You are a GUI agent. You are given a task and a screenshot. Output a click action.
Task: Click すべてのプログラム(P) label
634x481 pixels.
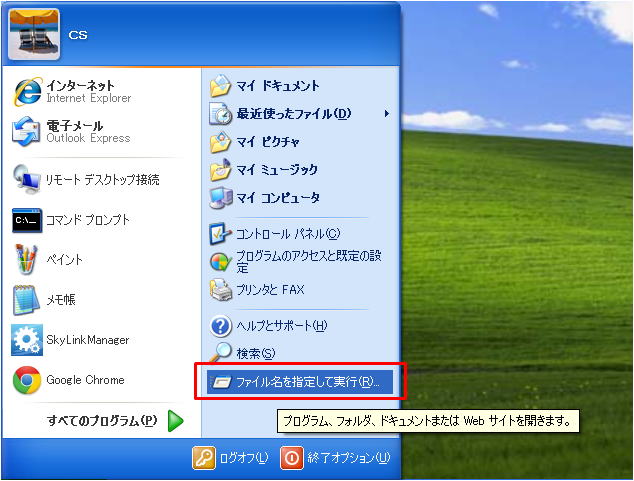click(102, 421)
